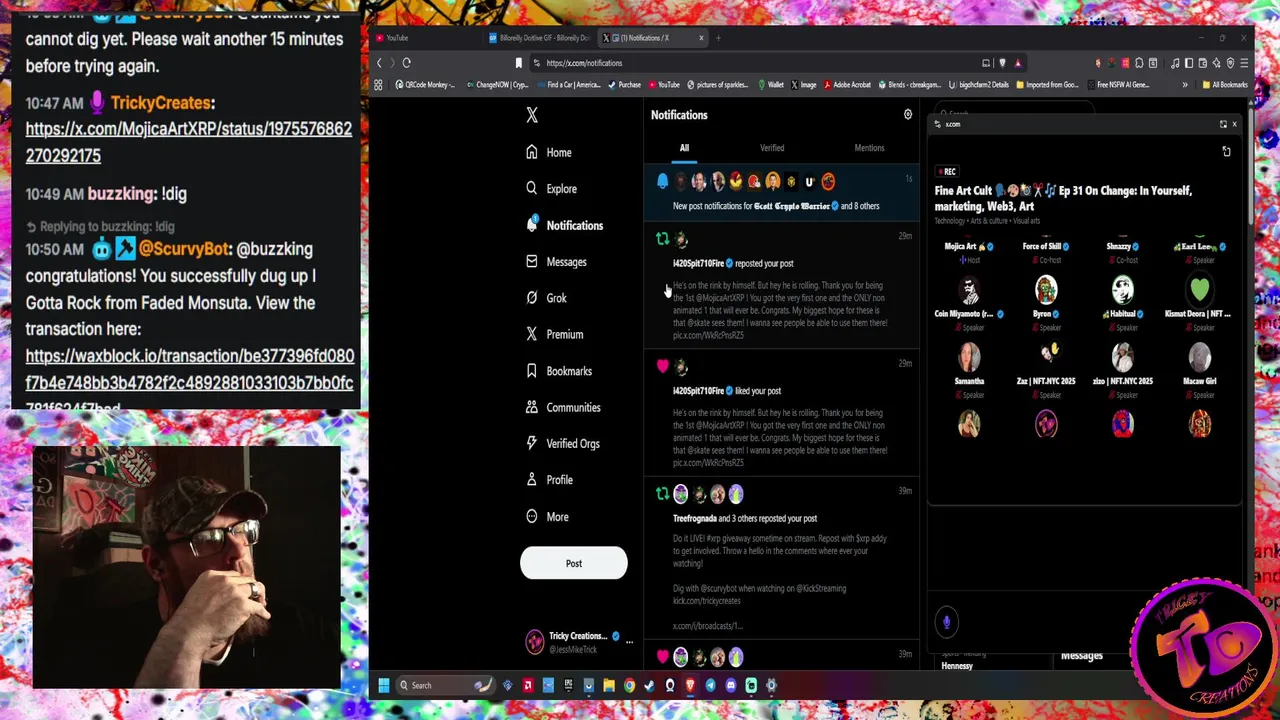
Task: Open Discord from the taskbar
Action: coord(731,685)
